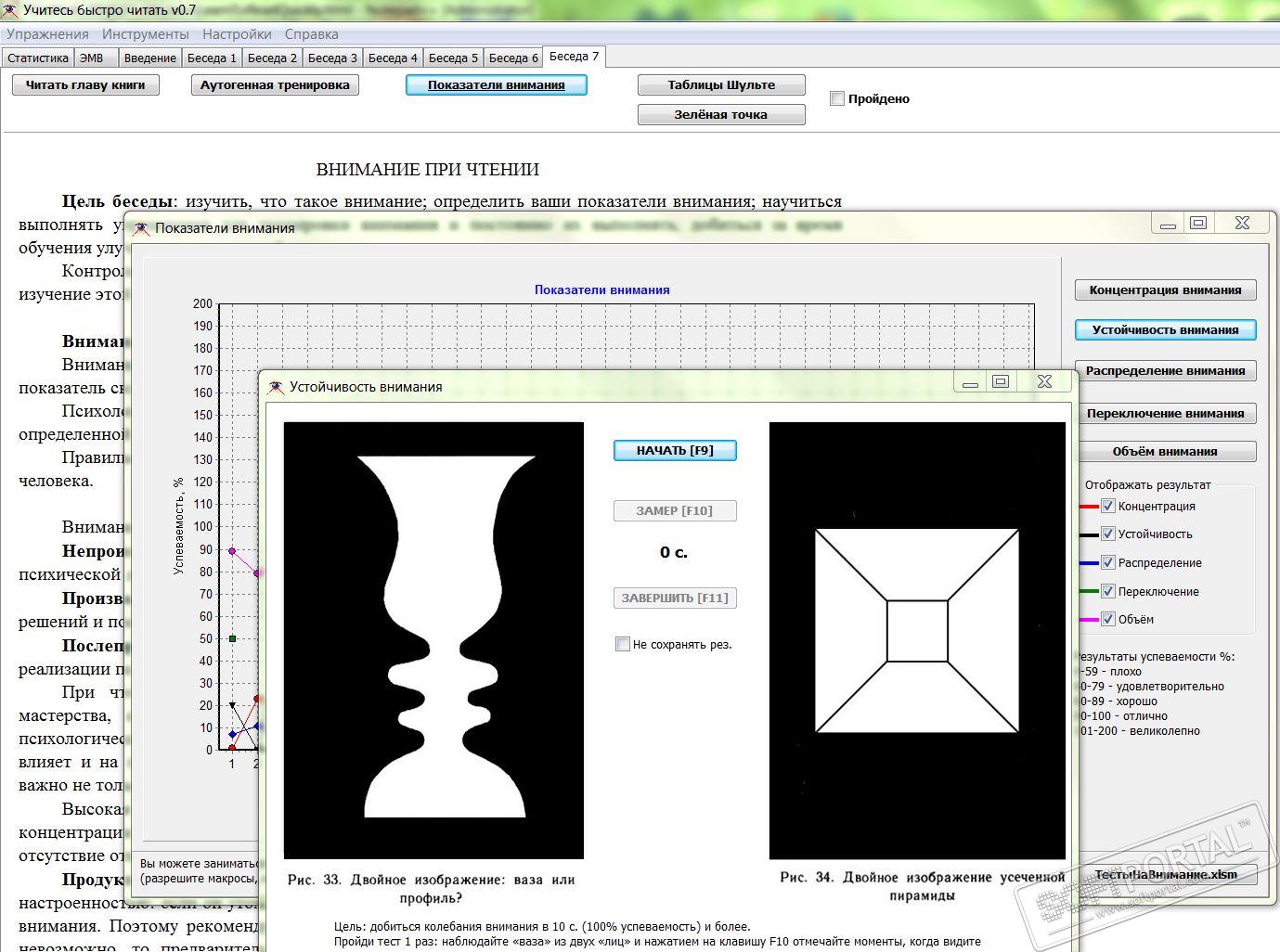Open the Переключение внимания test

pyautogui.click(x=1166, y=414)
